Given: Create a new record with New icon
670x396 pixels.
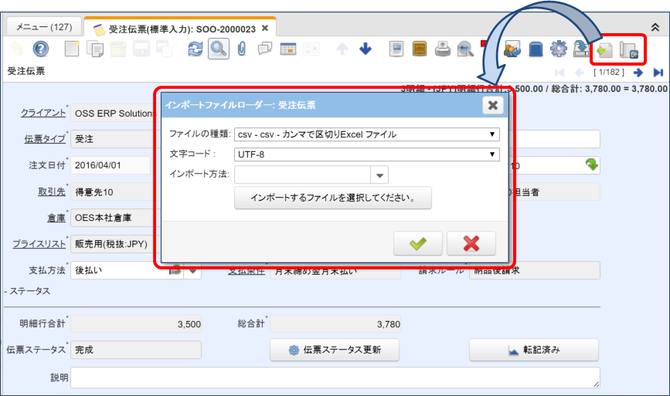Looking at the screenshot, I should (72, 49).
